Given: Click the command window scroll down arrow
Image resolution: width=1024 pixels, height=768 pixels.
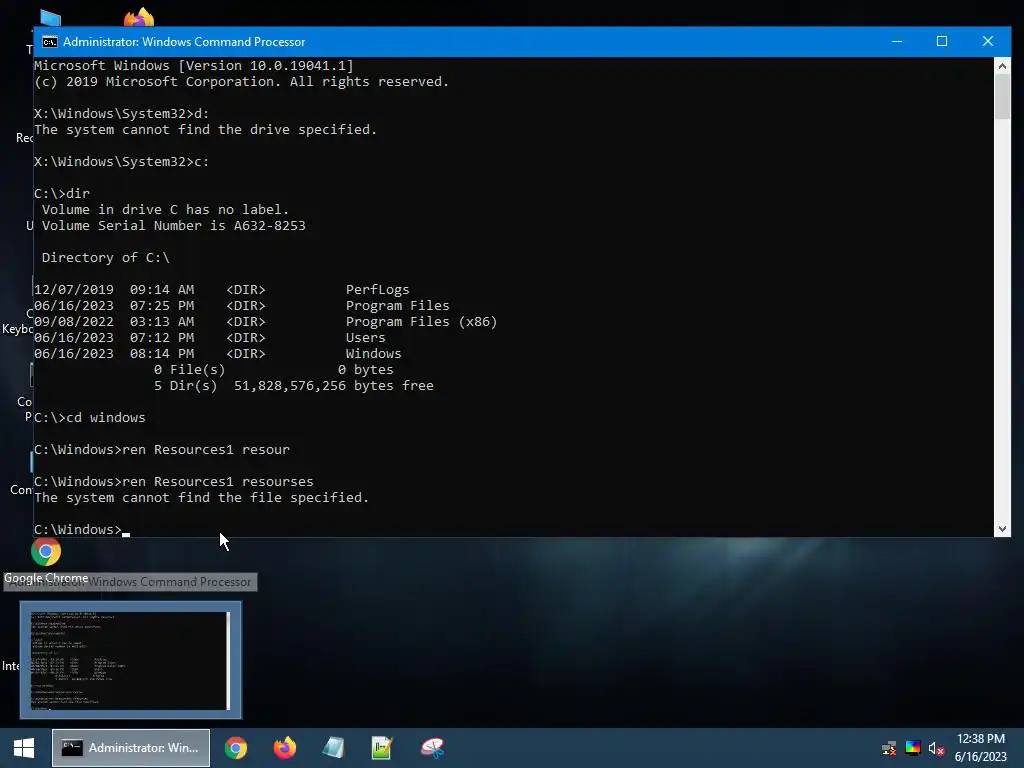Looking at the screenshot, I should 1002,529.
